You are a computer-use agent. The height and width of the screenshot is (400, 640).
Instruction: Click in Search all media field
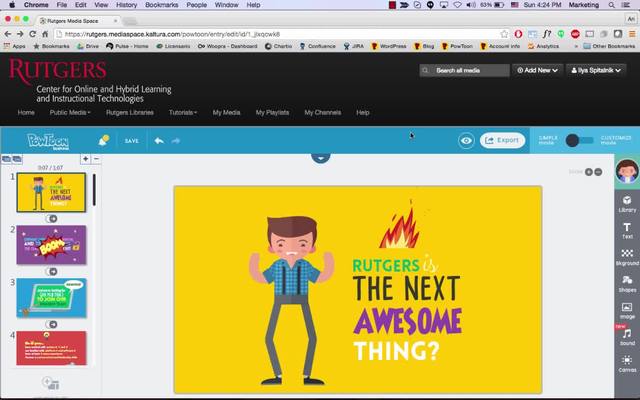(464, 70)
